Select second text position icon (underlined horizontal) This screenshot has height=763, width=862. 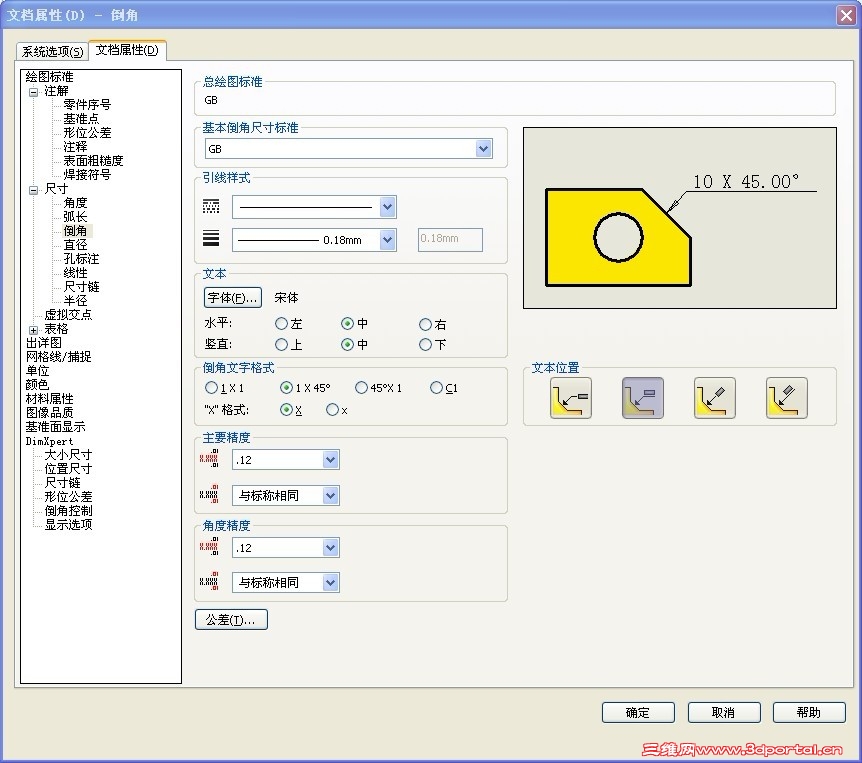(x=643, y=398)
